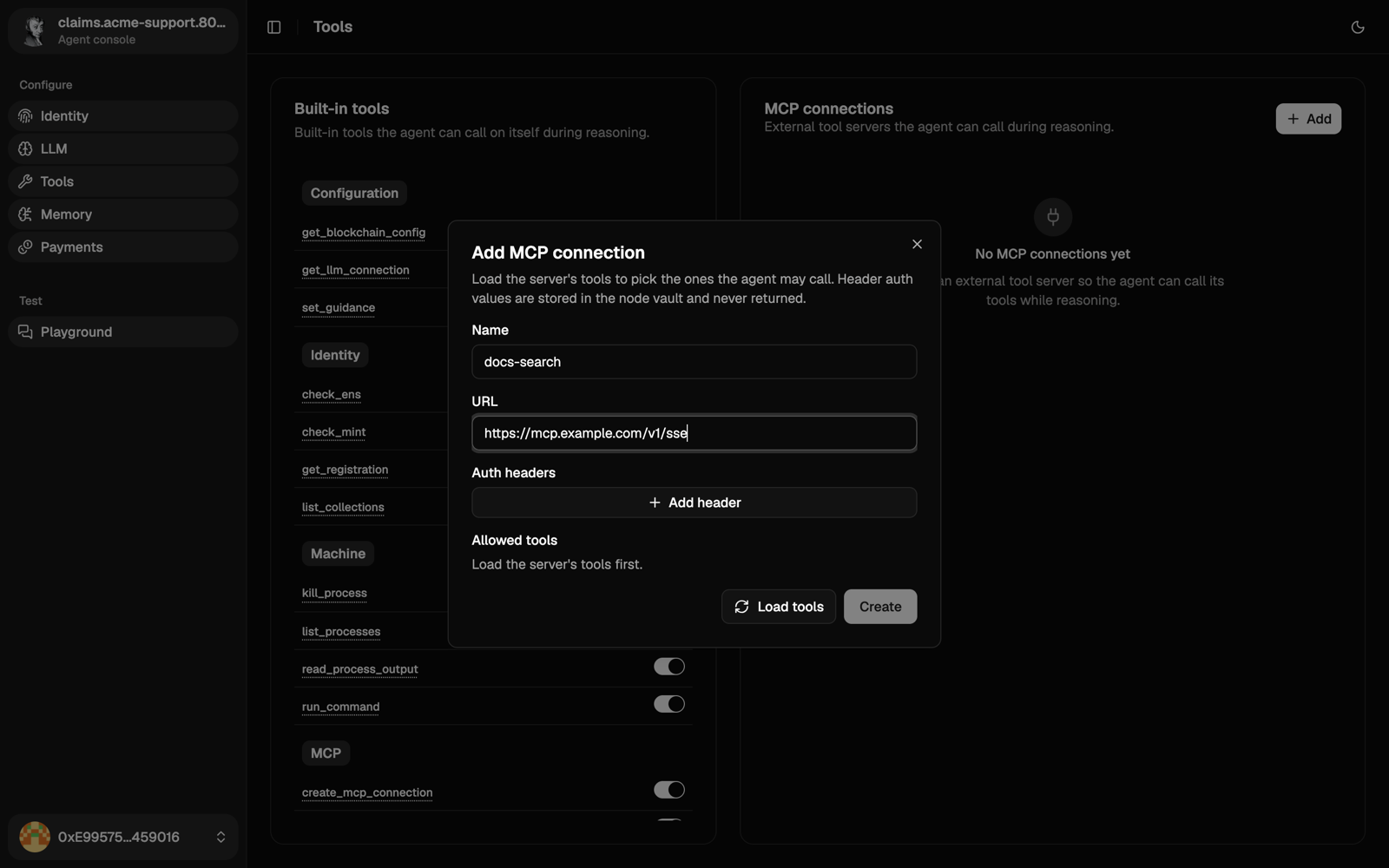
Task: Click the Load tools button
Action: pos(779,607)
